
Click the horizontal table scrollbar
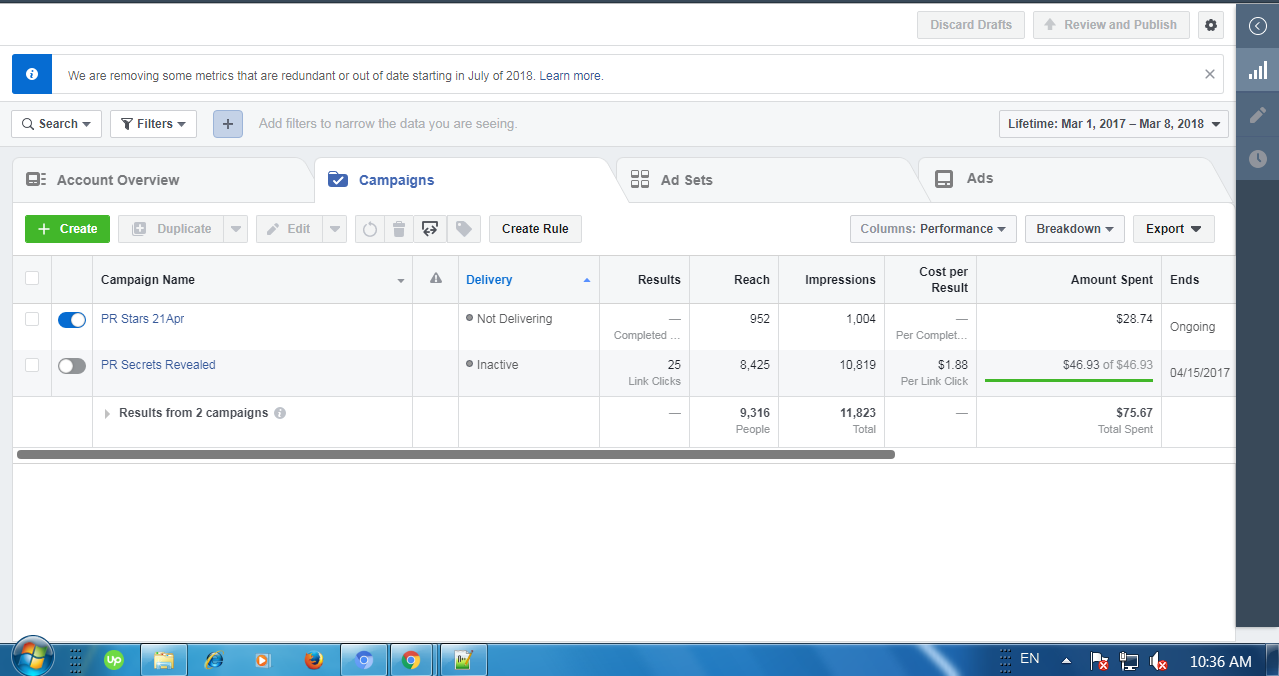tap(456, 454)
